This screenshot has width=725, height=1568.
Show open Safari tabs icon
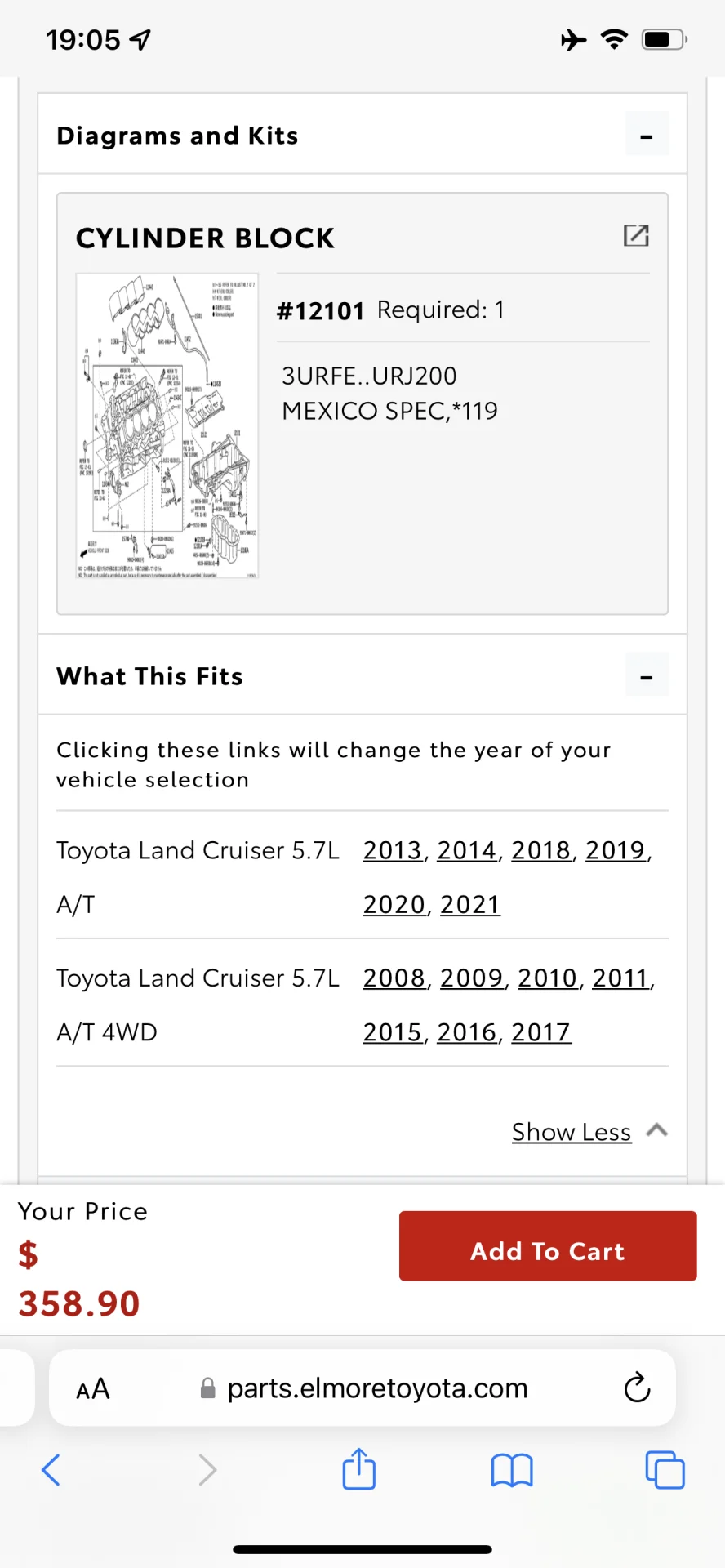[665, 1470]
